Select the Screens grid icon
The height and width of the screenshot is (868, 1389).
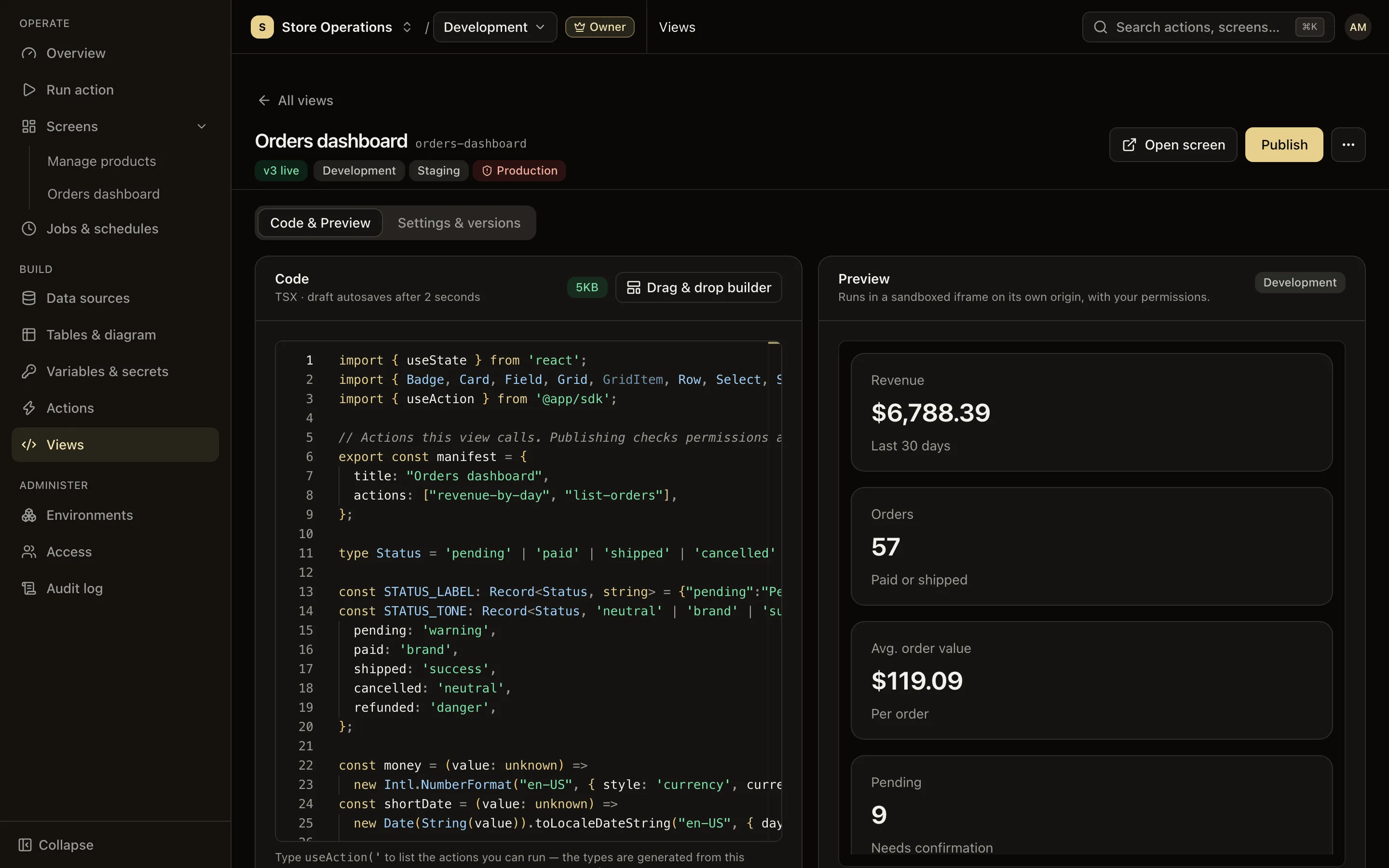point(29,126)
